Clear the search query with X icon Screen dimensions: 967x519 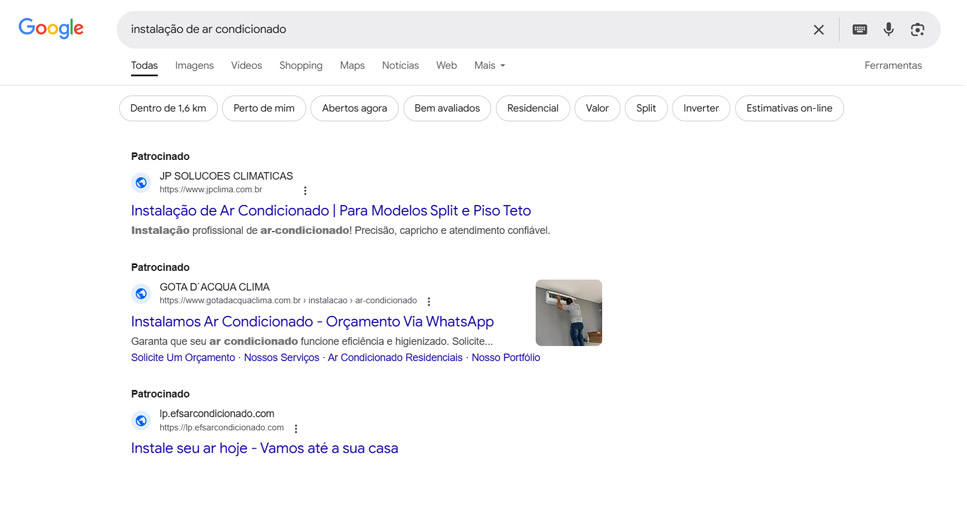818,30
